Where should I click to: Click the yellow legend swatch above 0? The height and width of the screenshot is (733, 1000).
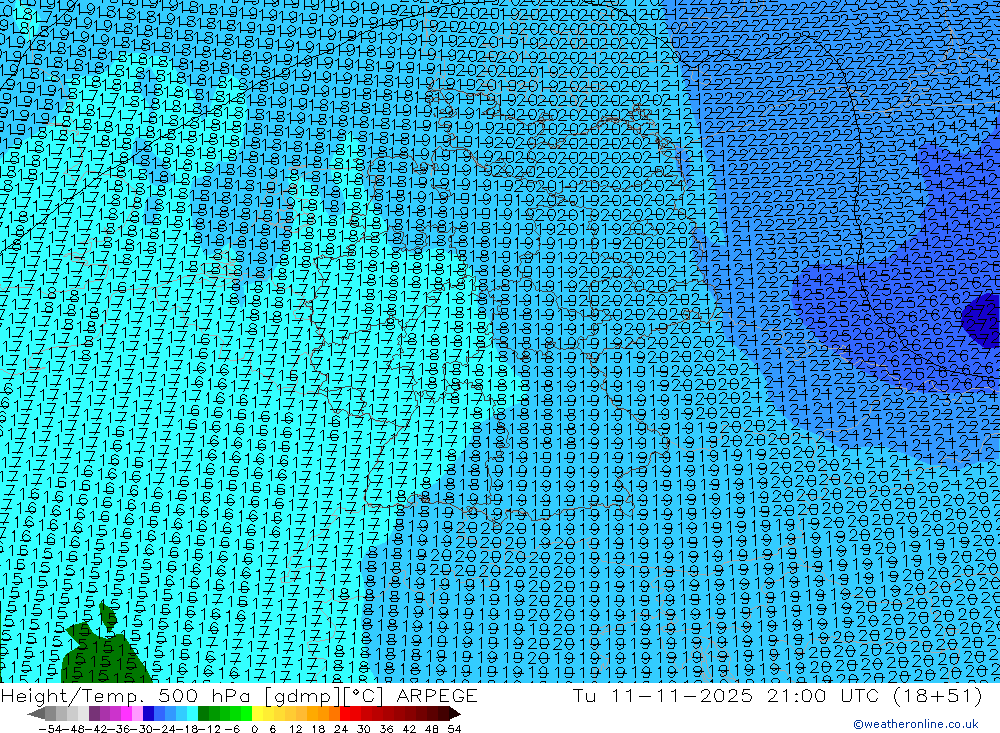point(257,714)
